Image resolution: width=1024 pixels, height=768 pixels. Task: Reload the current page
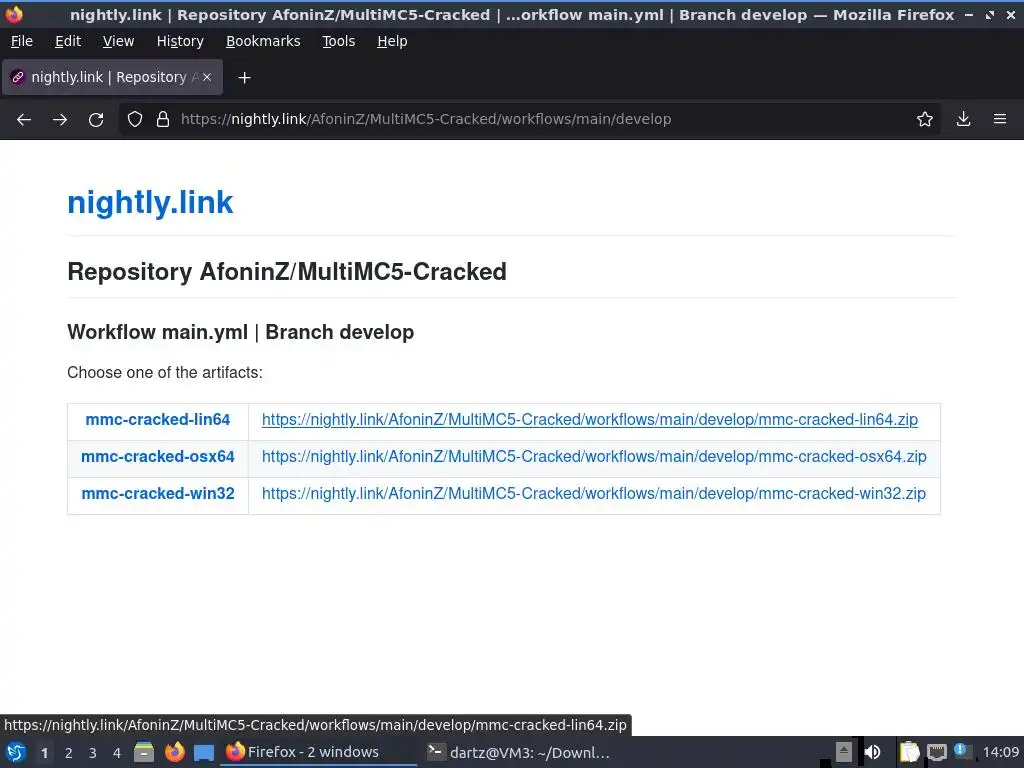[x=96, y=120]
